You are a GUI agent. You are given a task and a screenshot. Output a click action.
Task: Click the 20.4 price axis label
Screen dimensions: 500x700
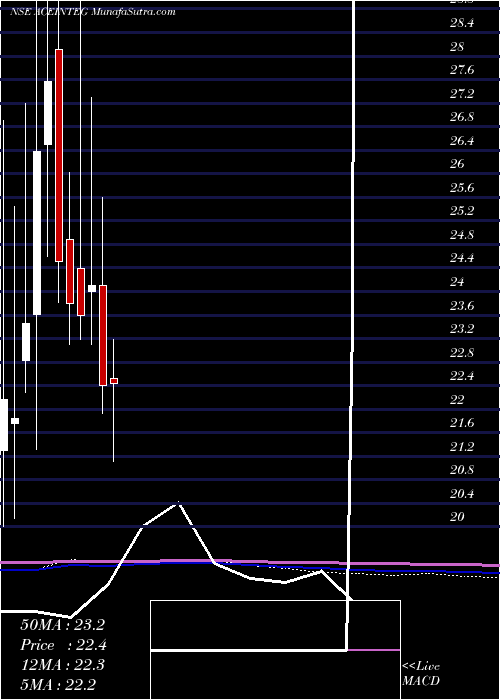462,493
